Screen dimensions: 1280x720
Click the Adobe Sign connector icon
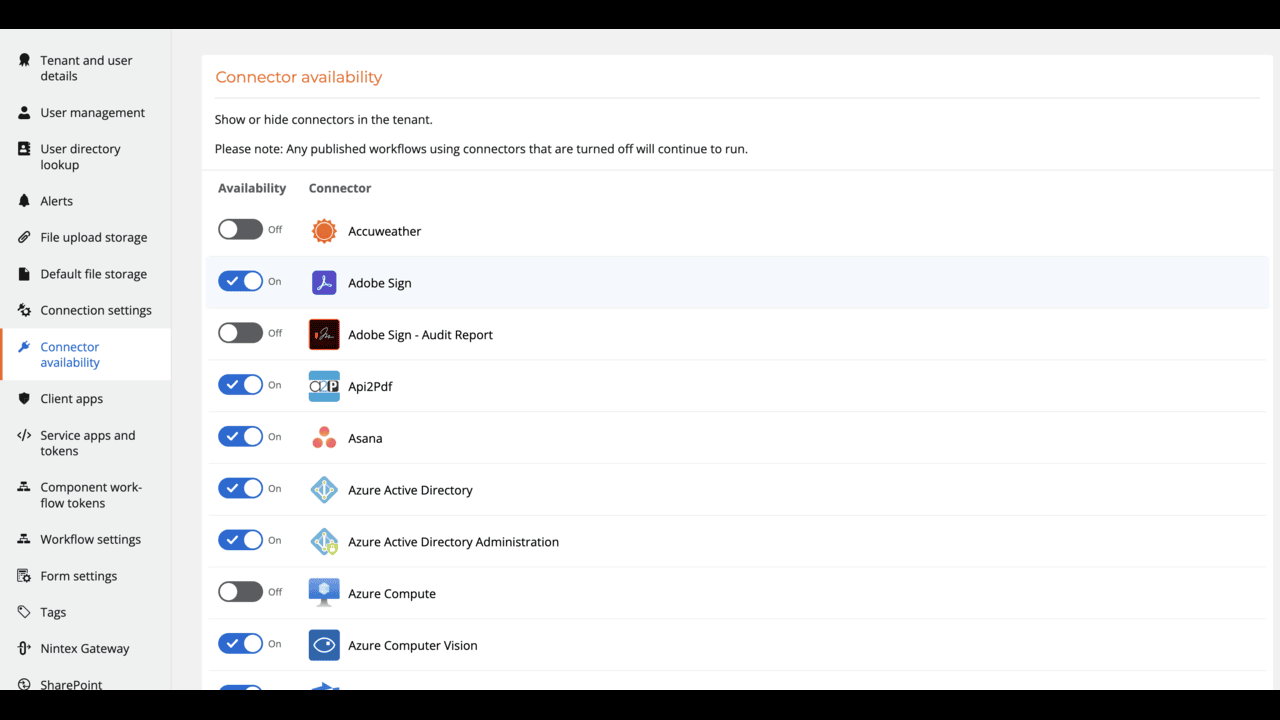point(324,283)
